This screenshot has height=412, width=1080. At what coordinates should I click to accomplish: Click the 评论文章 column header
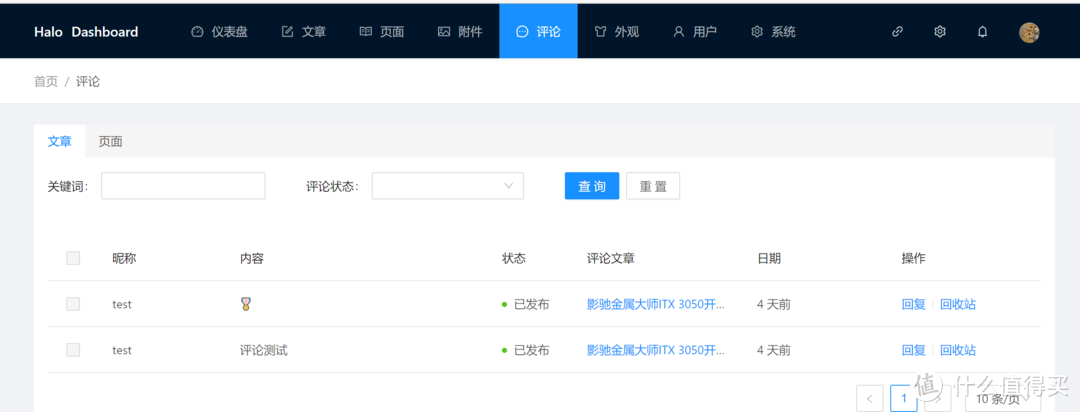[611, 258]
